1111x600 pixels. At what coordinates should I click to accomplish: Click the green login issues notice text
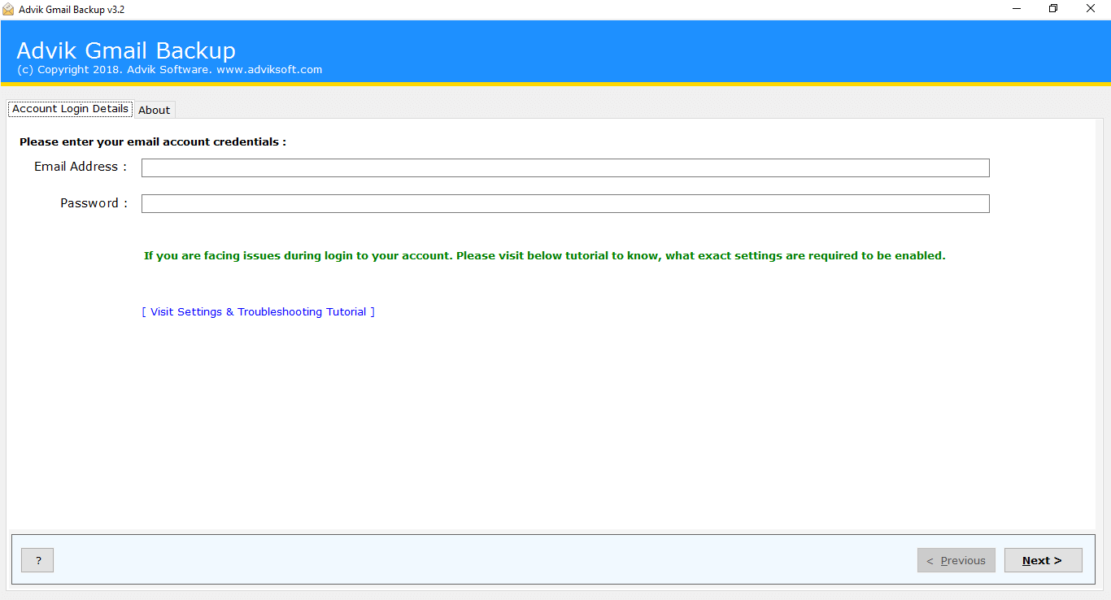tap(544, 256)
